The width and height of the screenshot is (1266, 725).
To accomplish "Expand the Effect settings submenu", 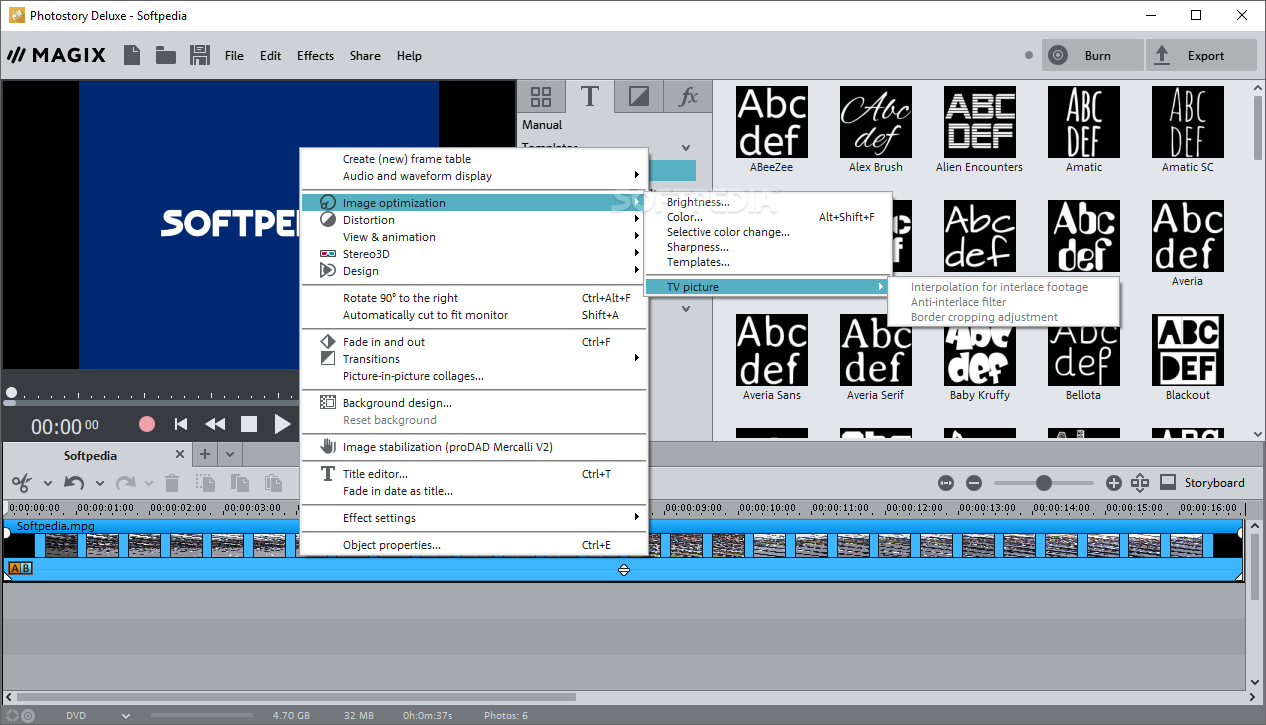I will pyautogui.click(x=474, y=518).
